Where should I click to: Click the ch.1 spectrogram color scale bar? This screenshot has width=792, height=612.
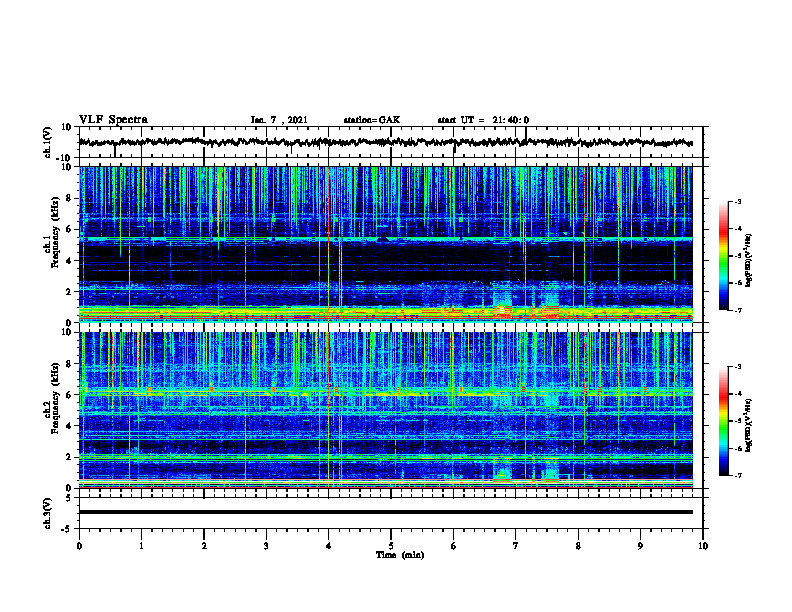click(723, 256)
